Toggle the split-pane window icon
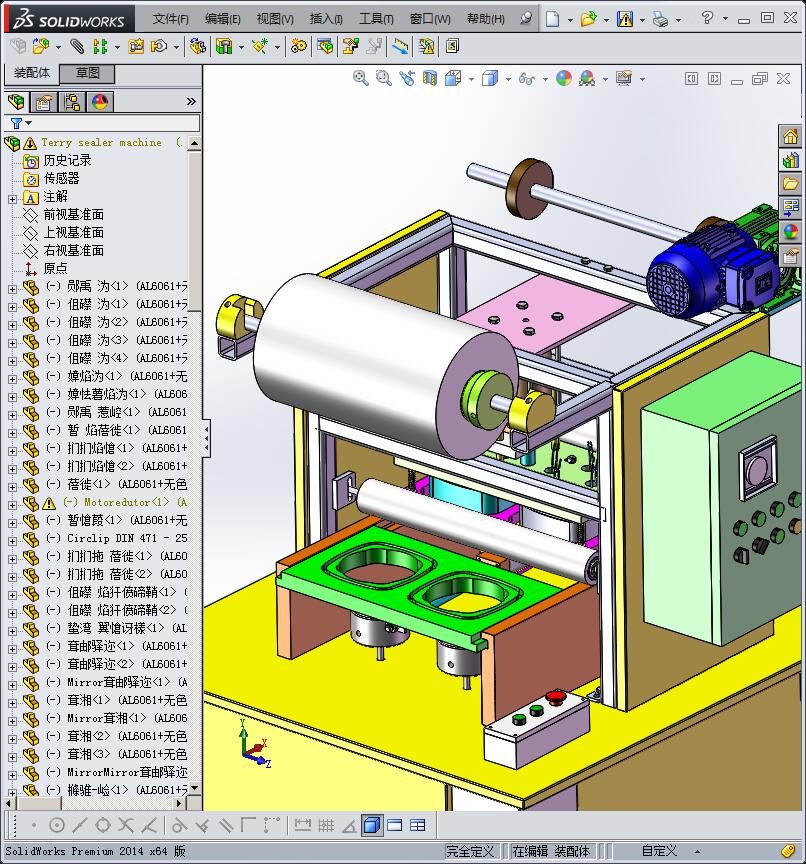Image resolution: width=806 pixels, height=864 pixels. point(418,825)
